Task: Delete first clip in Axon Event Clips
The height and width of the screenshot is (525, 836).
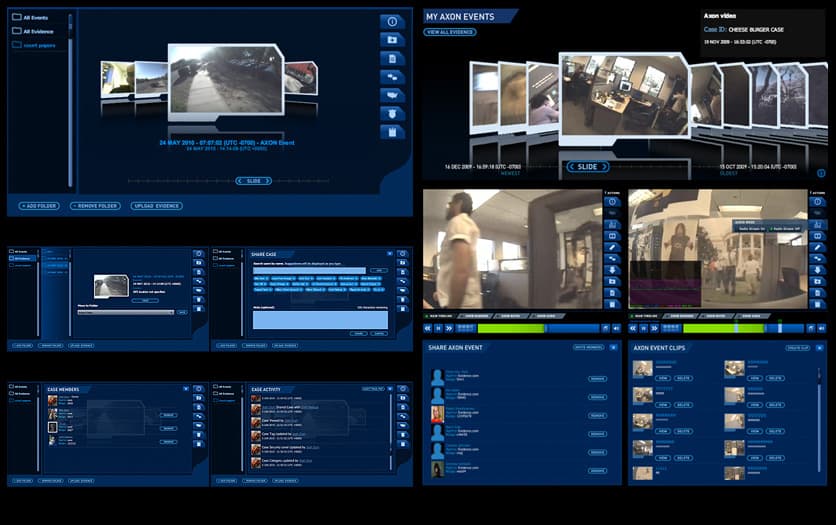Action: [x=683, y=378]
